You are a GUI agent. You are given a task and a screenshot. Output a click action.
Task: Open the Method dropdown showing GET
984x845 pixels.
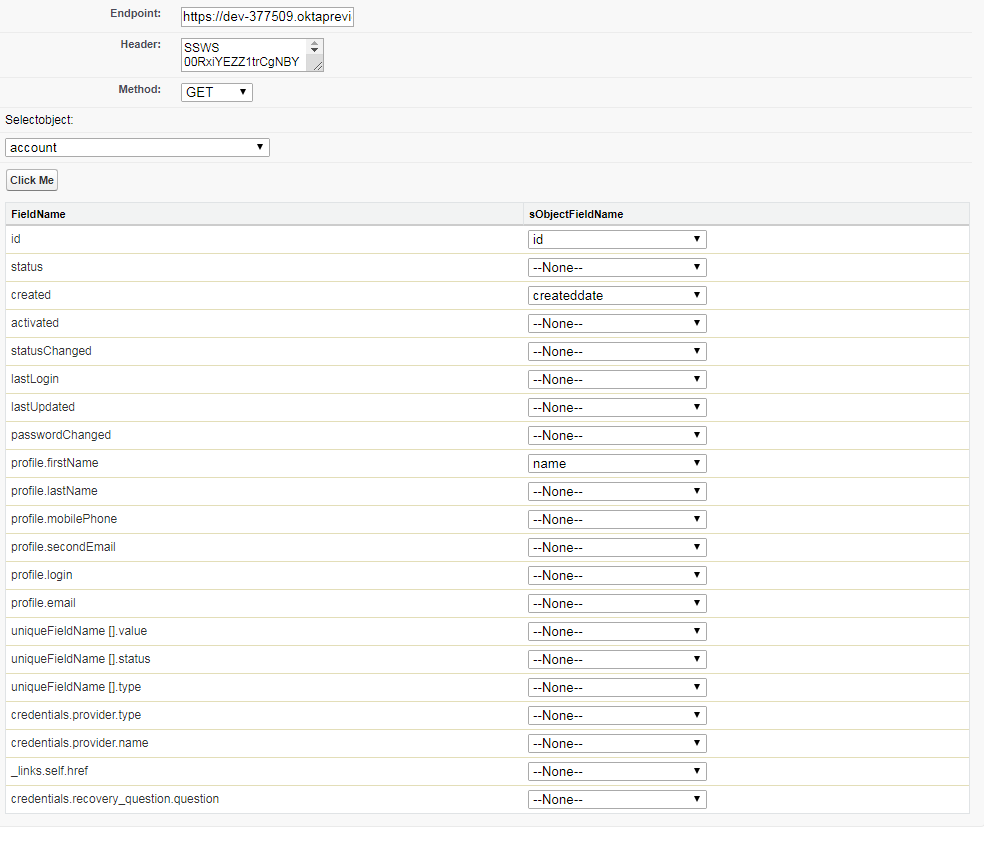pos(216,92)
